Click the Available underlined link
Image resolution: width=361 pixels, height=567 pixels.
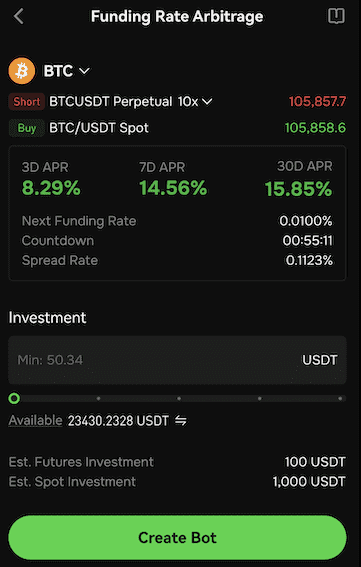(x=35, y=421)
